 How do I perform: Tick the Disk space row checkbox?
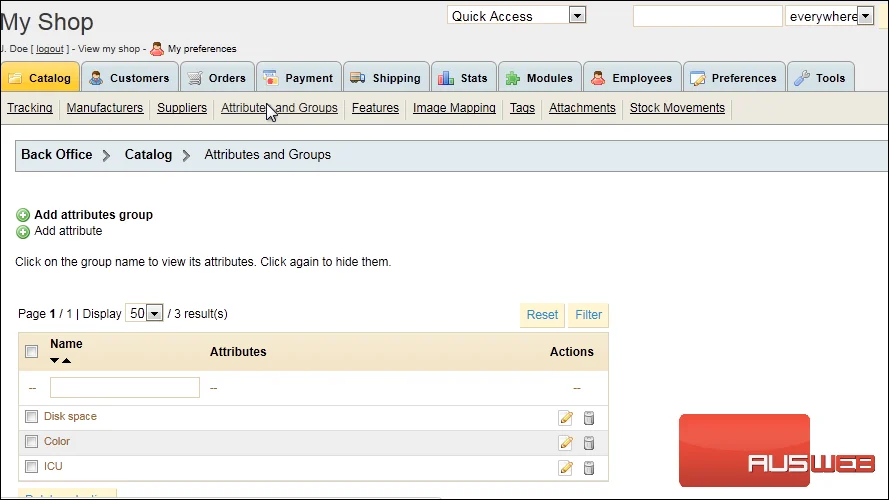(31, 417)
